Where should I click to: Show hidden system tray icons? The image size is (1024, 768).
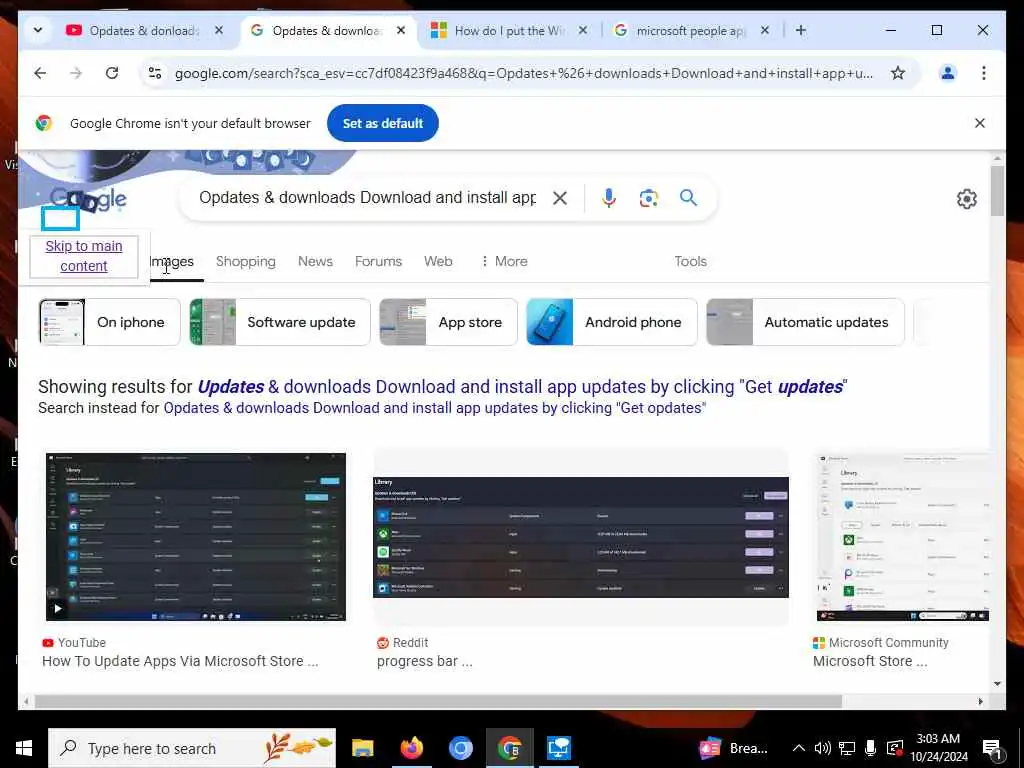(x=798, y=748)
